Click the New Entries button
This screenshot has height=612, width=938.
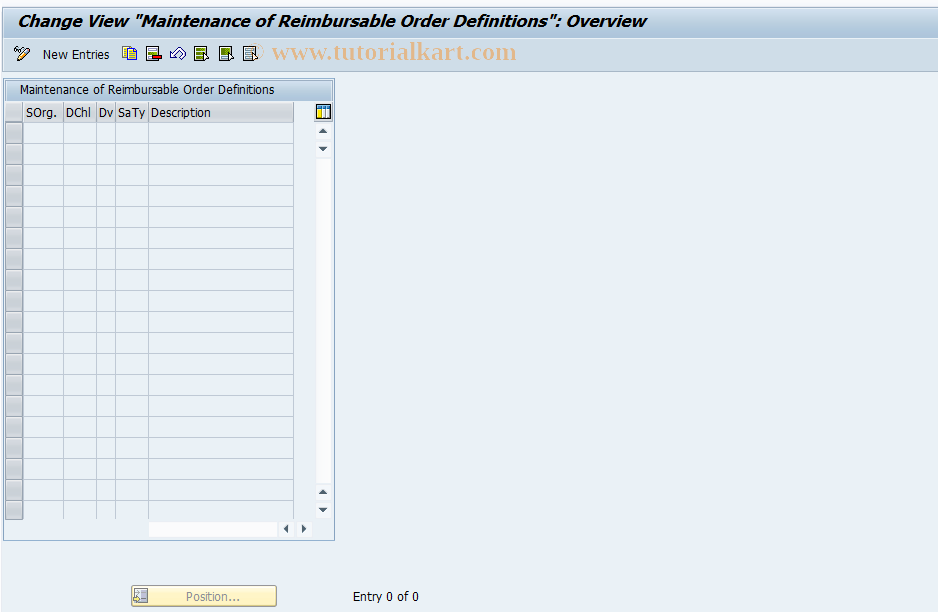click(x=76, y=54)
